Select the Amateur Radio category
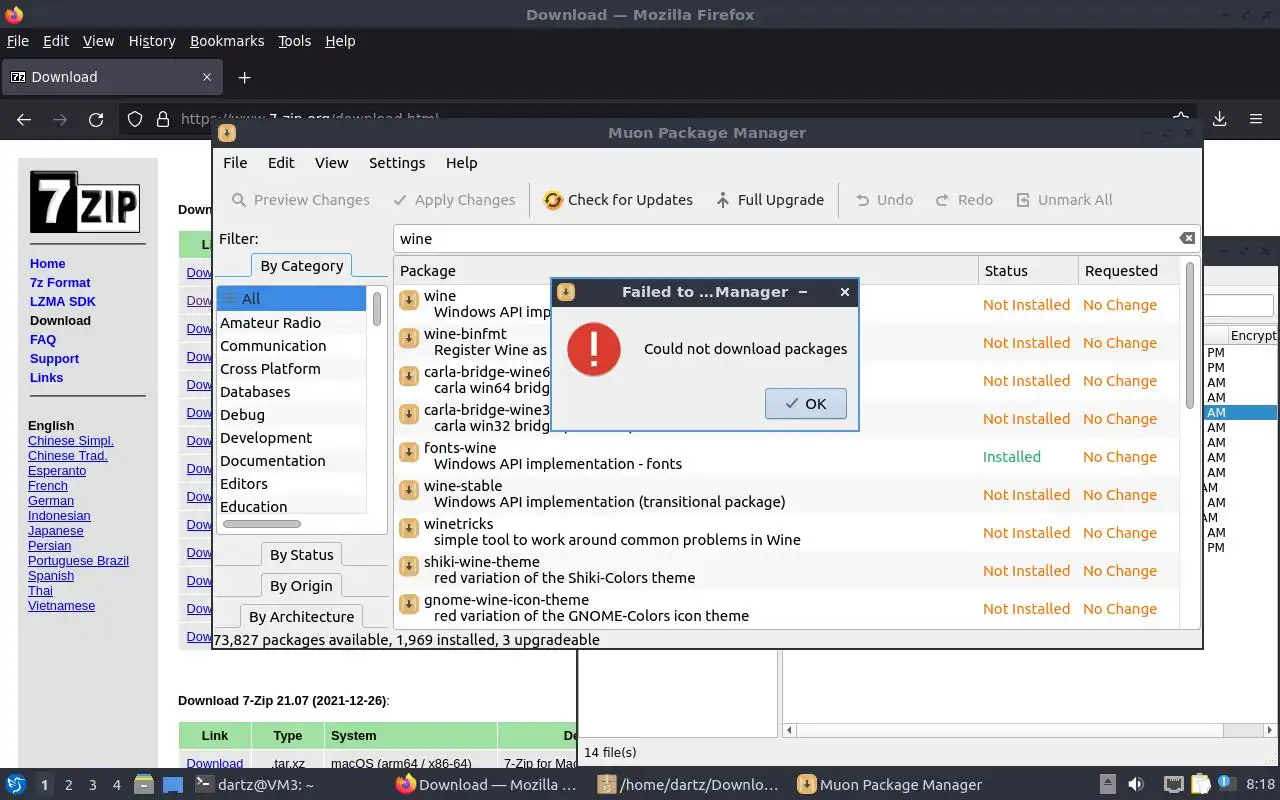Screen dimensions: 1280x800 click(x=292, y=323)
